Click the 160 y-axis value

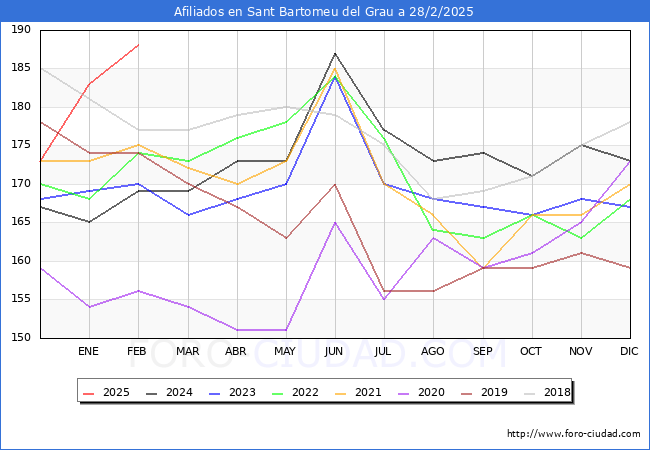(21, 260)
